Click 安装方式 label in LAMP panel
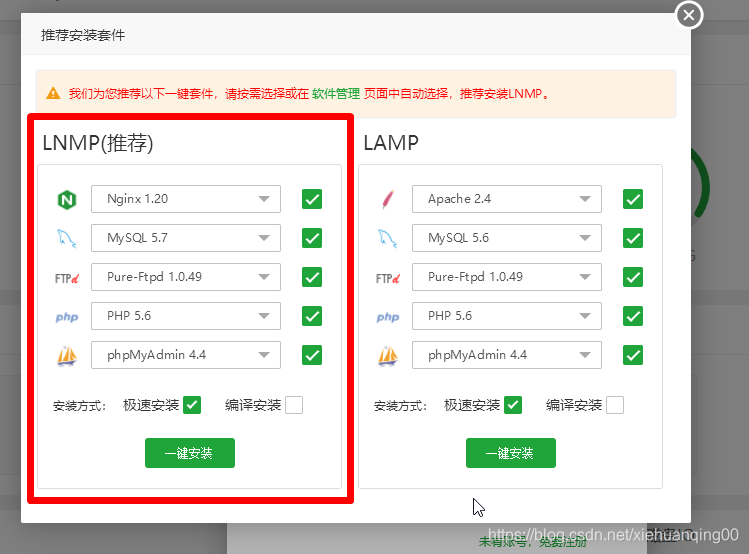 400,406
